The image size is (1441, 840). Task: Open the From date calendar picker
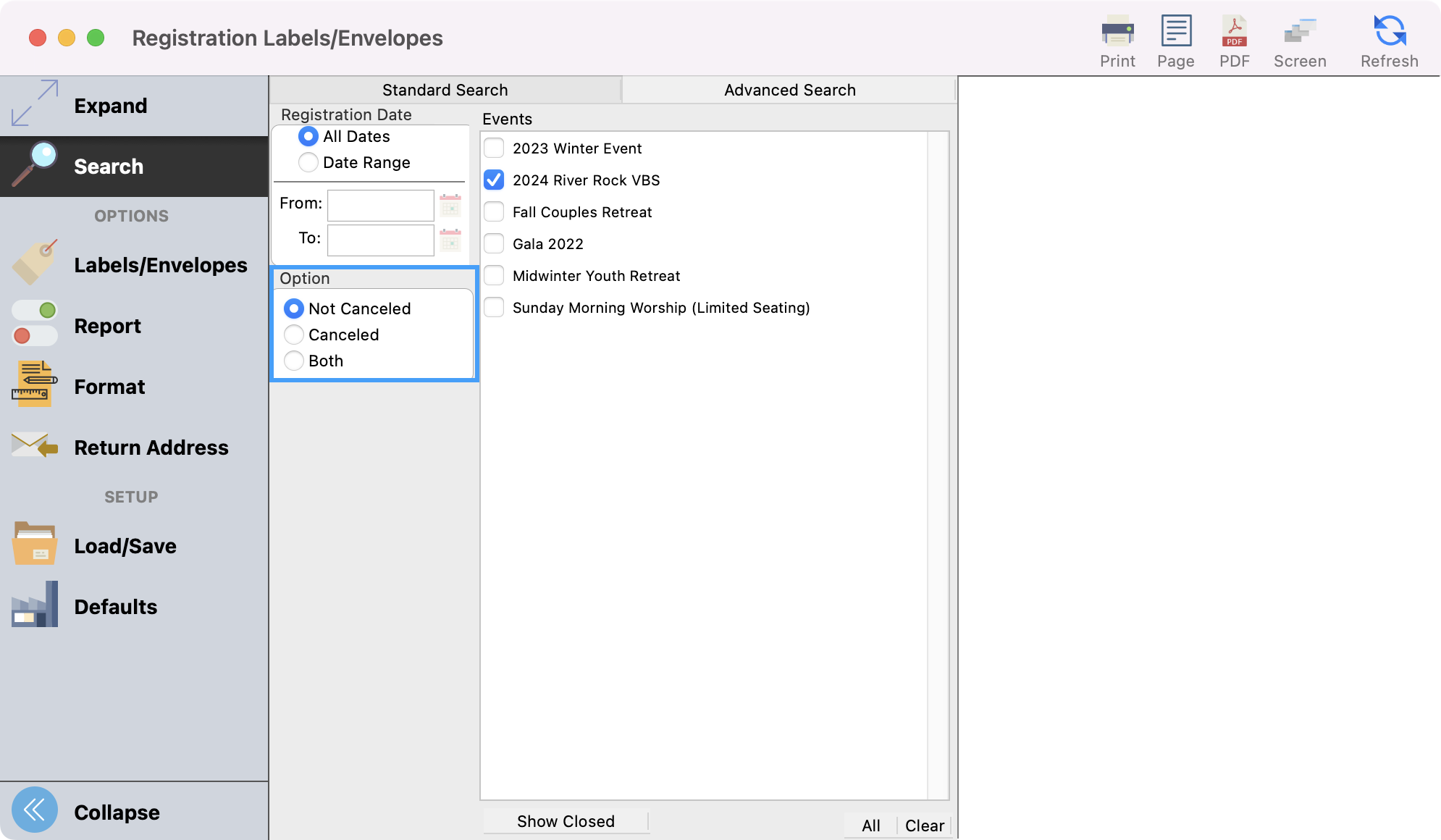(x=450, y=206)
